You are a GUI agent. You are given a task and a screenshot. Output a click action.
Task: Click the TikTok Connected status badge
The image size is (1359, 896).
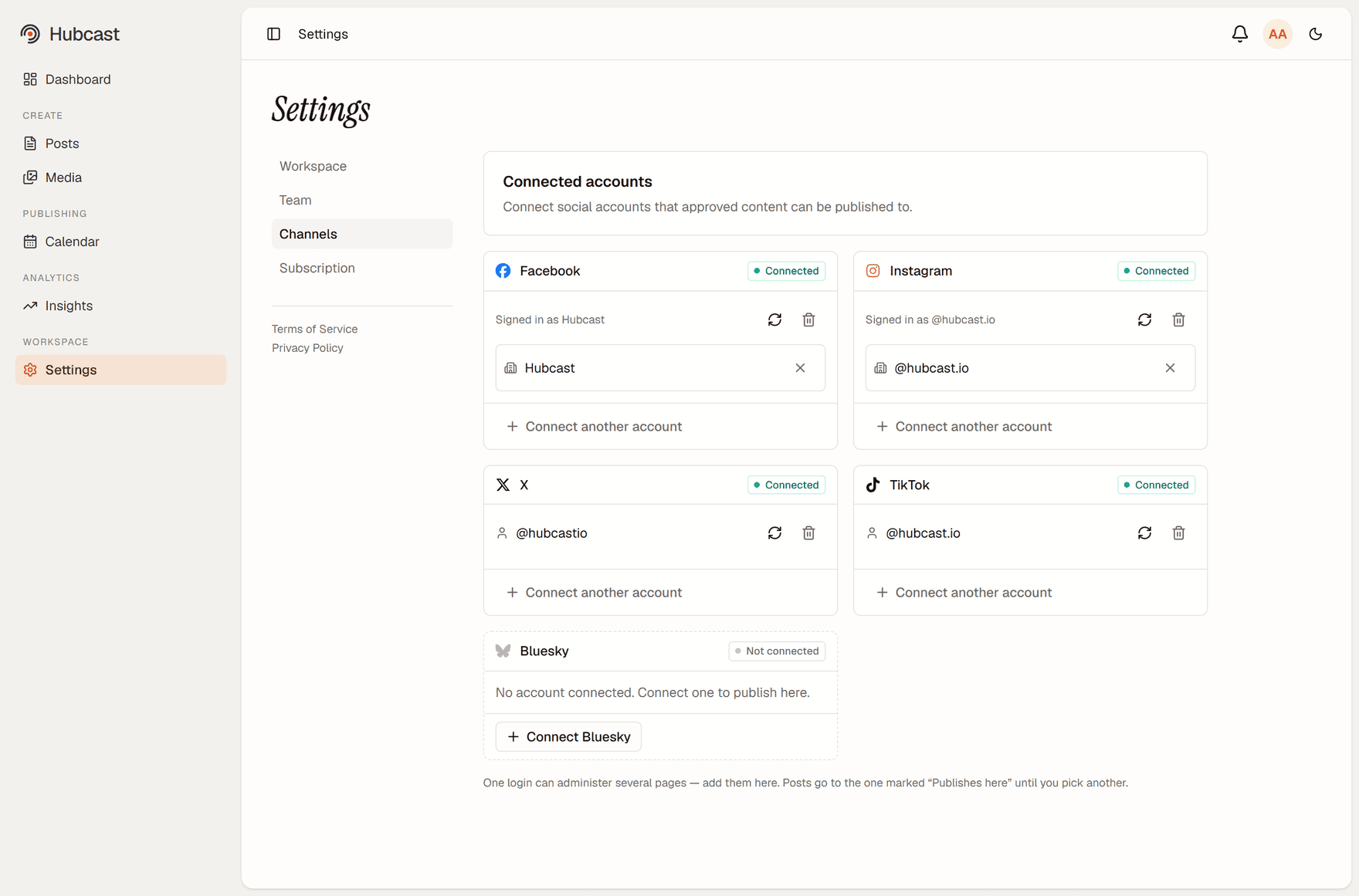click(x=1156, y=485)
